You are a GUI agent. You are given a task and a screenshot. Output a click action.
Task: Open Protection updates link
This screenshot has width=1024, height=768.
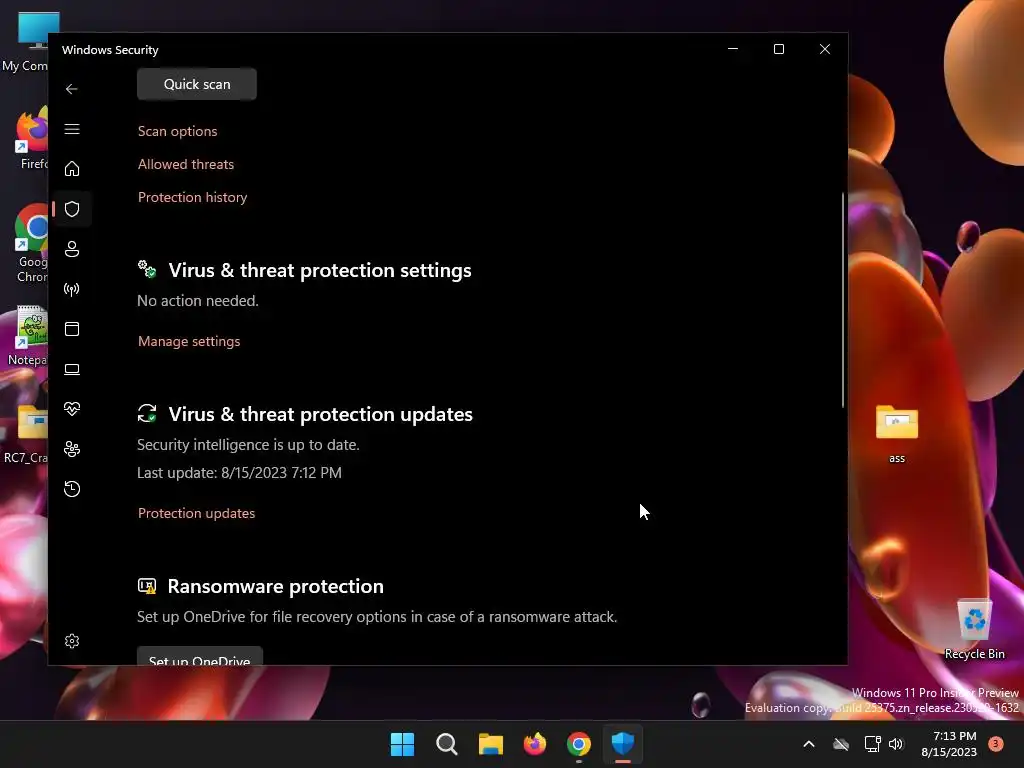(x=196, y=513)
